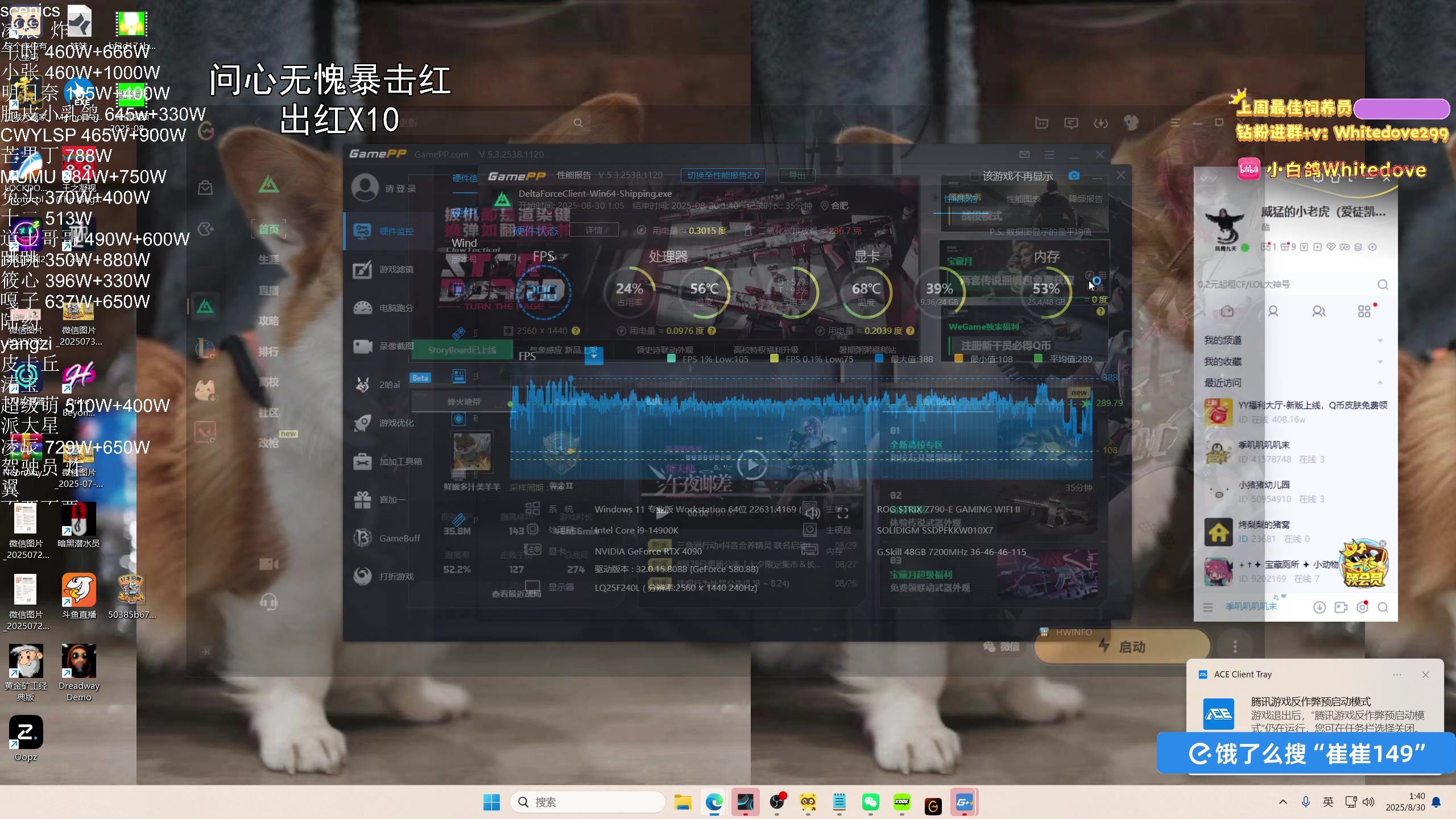Click the 导出 export button
The height and width of the screenshot is (819, 1456).
(x=797, y=175)
